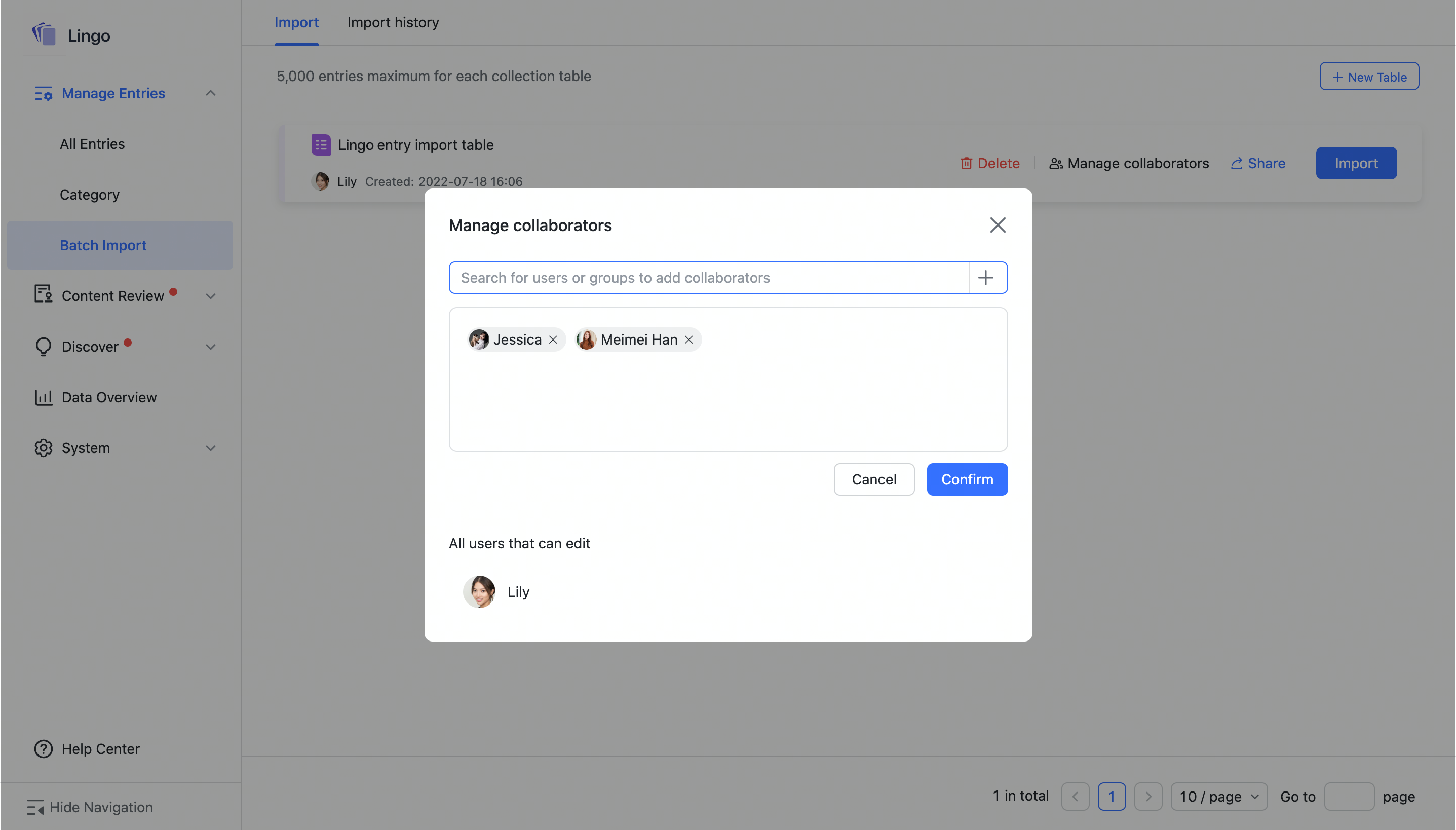Open Manage collaborators for the table

[1128, 163]
